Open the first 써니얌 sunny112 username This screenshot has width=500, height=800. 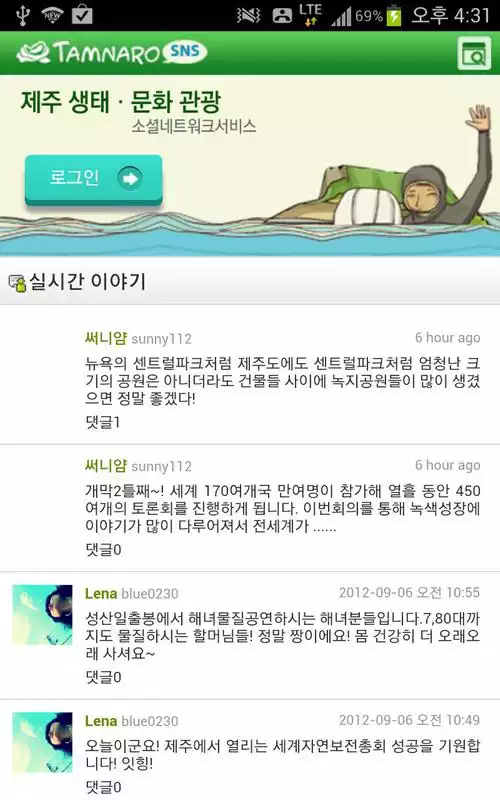click(x=138, y=338)
